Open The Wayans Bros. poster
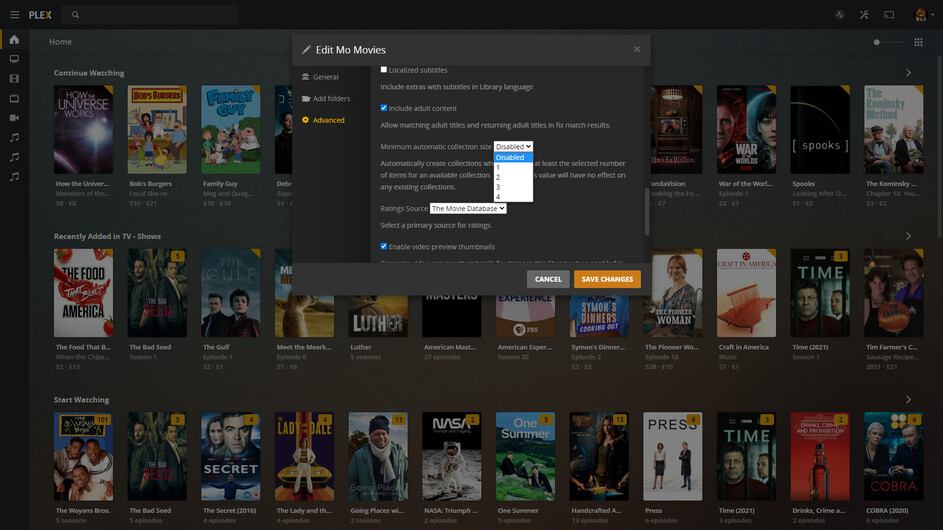Image resolution: width=943 pixels, height=530 pixels. click(83, 457)
